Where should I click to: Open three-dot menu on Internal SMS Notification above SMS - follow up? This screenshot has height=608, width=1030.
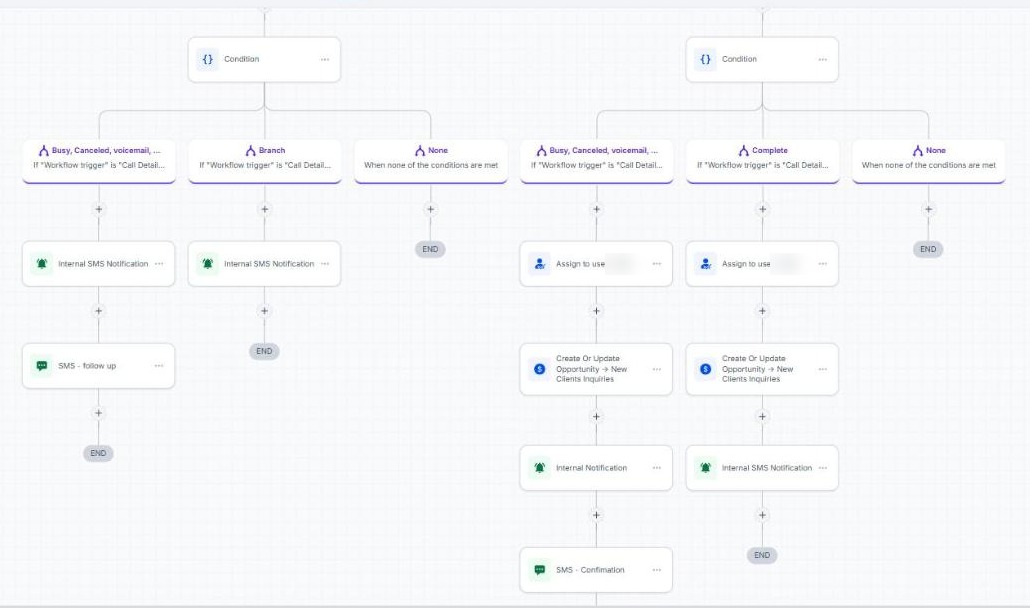click(x=159, y=263)
